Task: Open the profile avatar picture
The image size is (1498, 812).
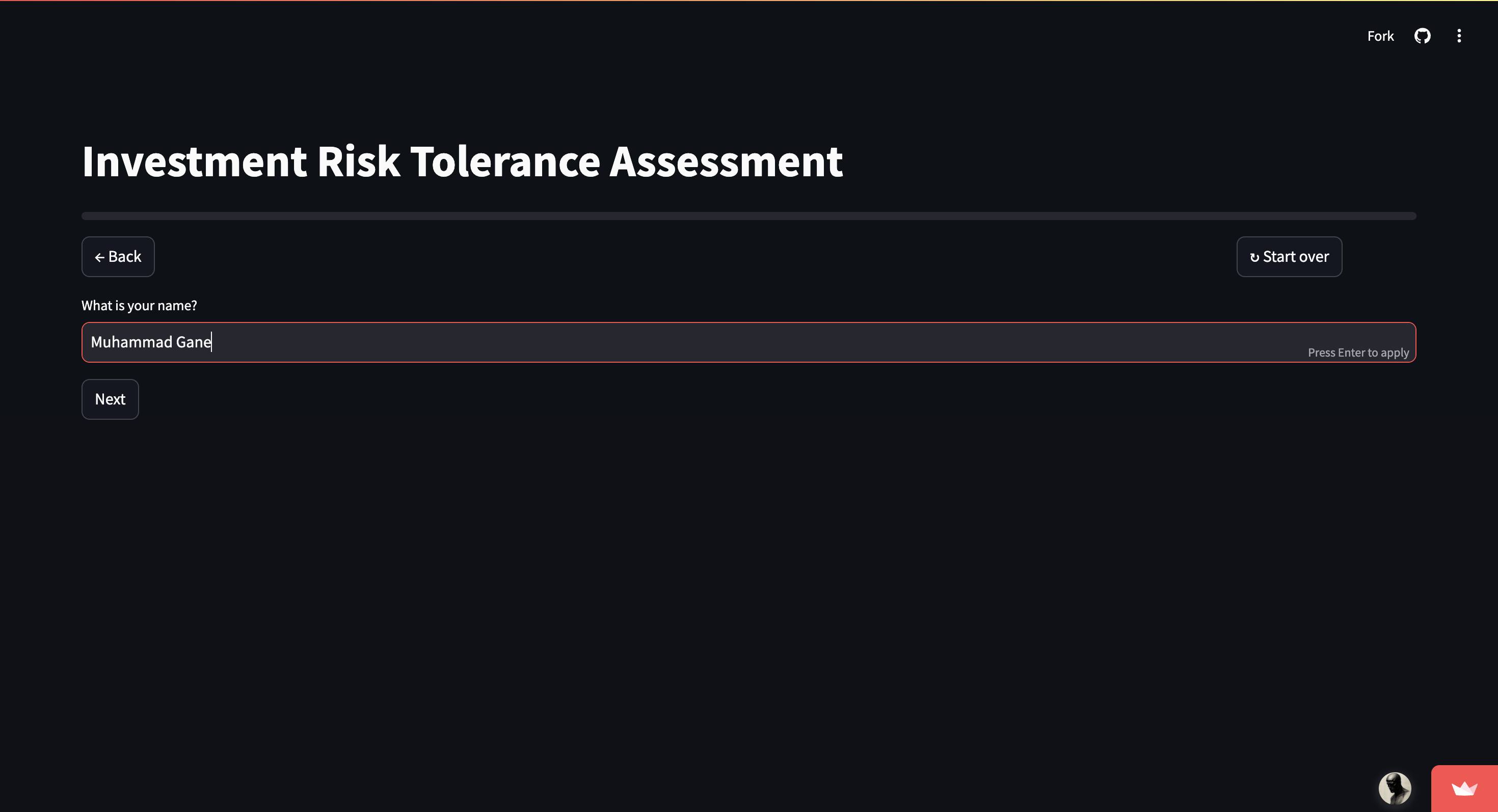Action: coord(1395,788)
